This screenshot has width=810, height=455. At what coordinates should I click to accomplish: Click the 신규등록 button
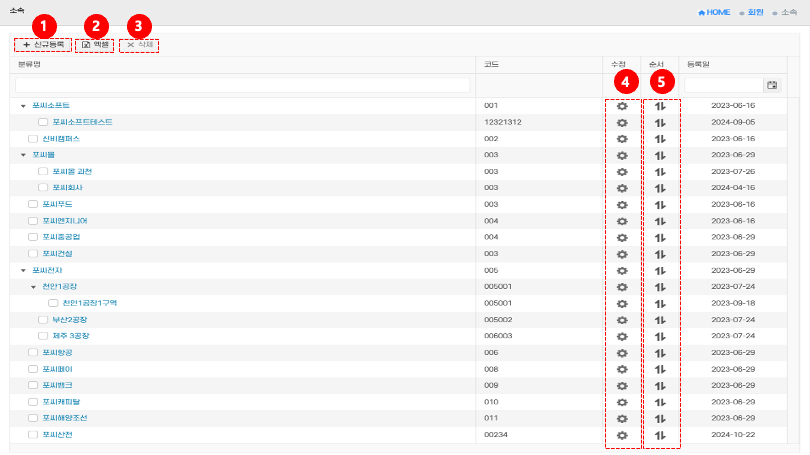click(43, 45)
